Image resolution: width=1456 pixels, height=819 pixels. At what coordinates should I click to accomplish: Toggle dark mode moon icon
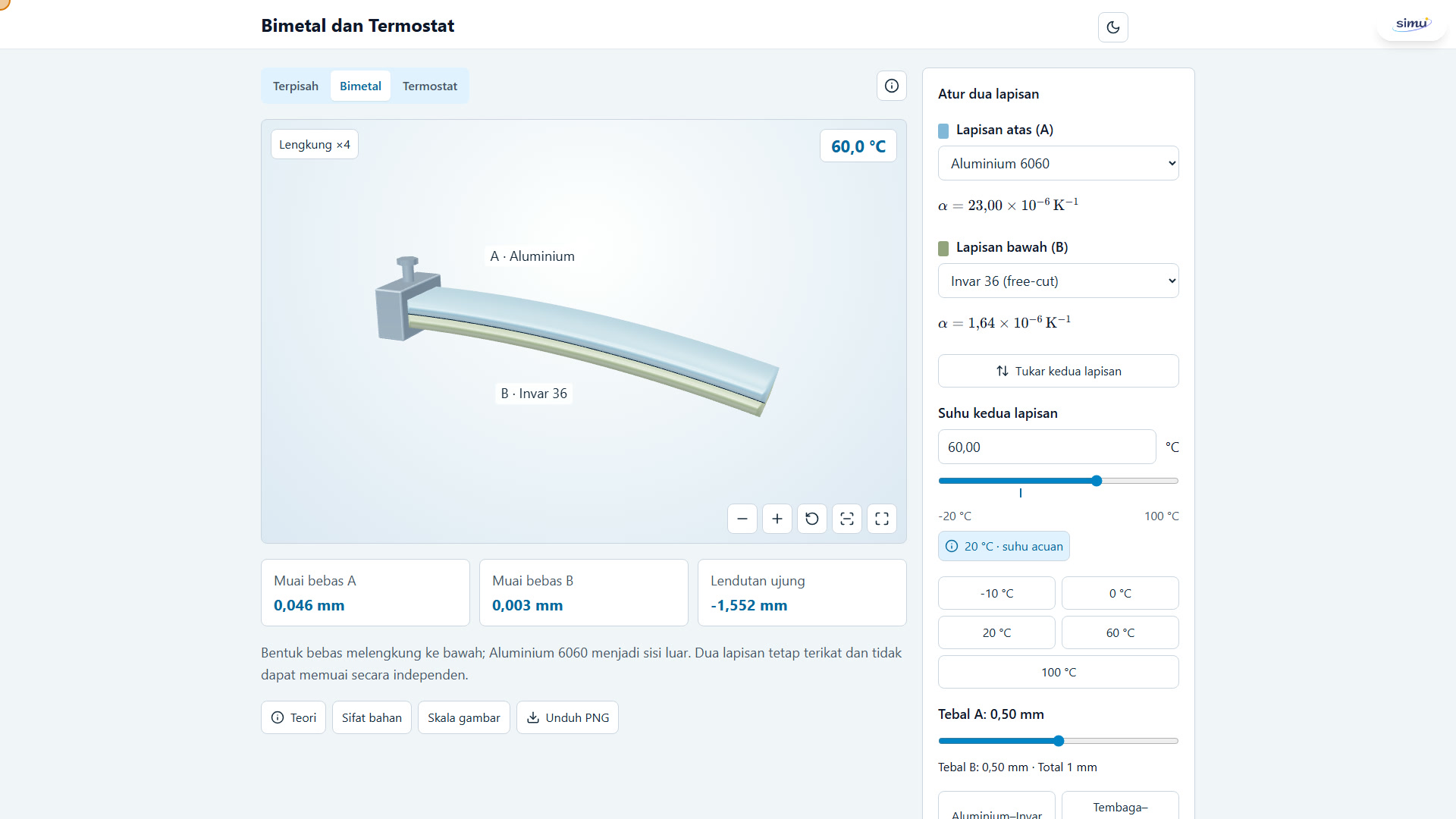1112,27
